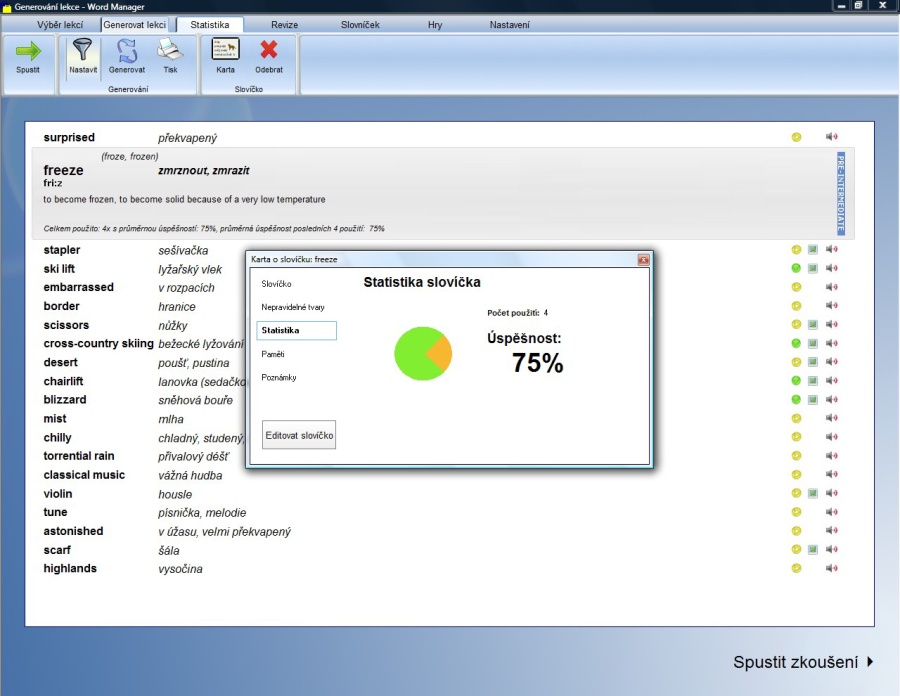Image resolution: width=900 pixels, height=696 pixels.
Task: Select Paměti section in word card
Action: pos(273,354)
